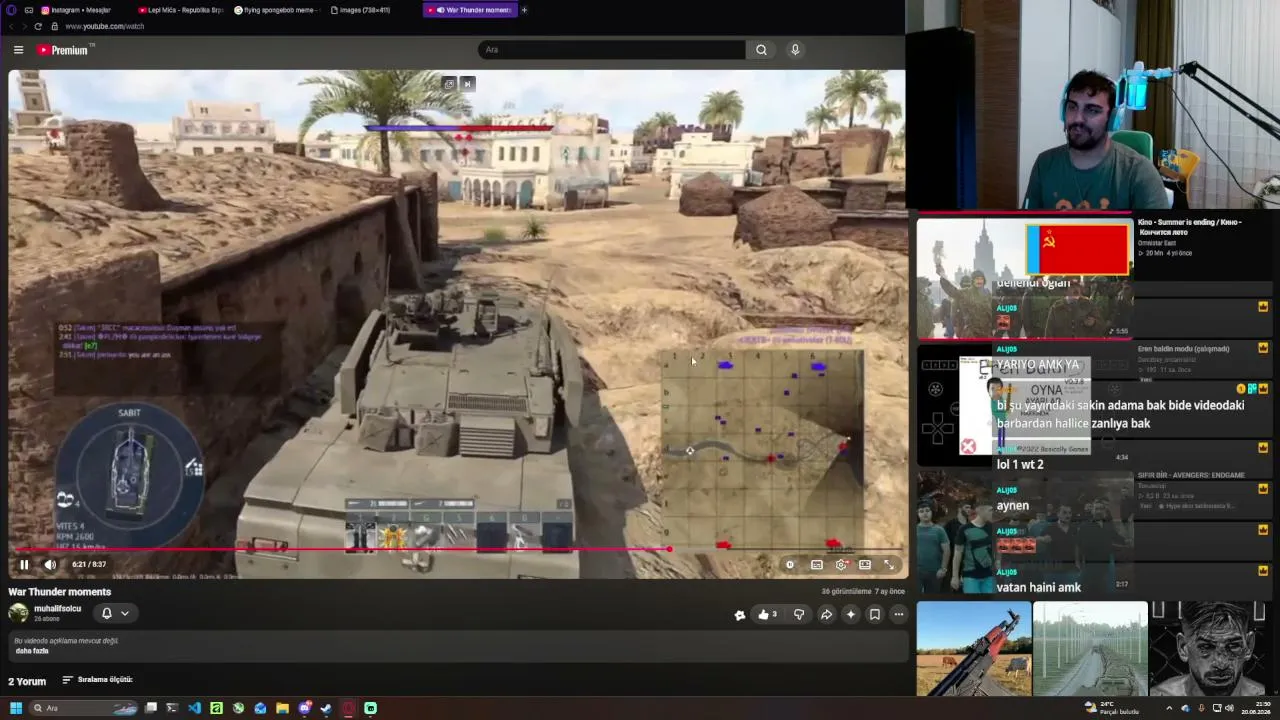Click the YouTube 'Ara' search field
This screenshot has height=720, width=1280.
pos(611,49)
